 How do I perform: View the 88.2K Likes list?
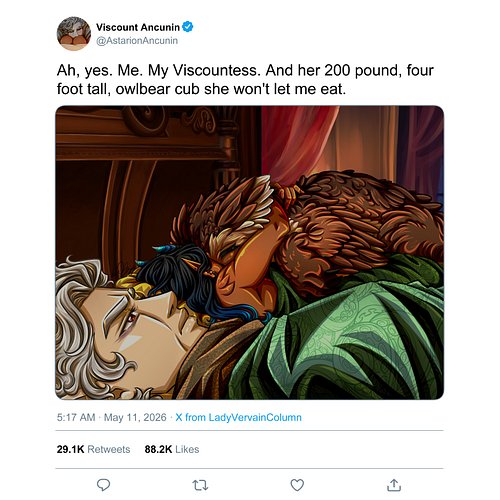tap(172, 449)
